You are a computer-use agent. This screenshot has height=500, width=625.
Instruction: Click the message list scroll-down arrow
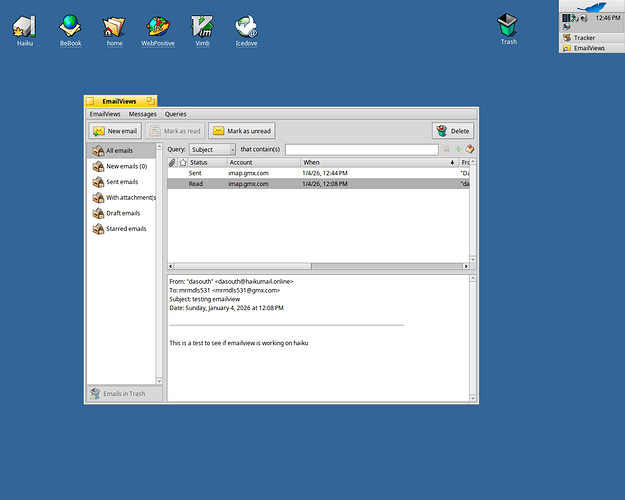point(473,259)
